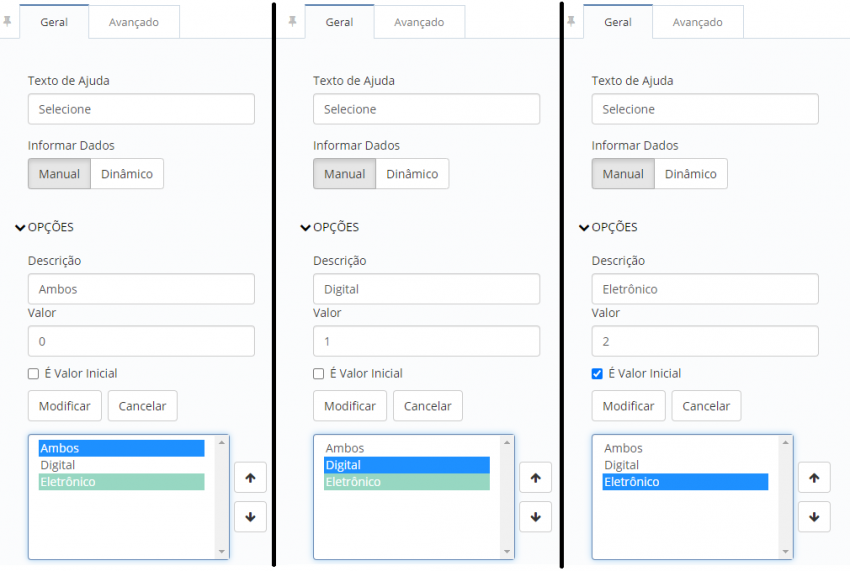Click the pin icon in middle panel

point(292,22)
